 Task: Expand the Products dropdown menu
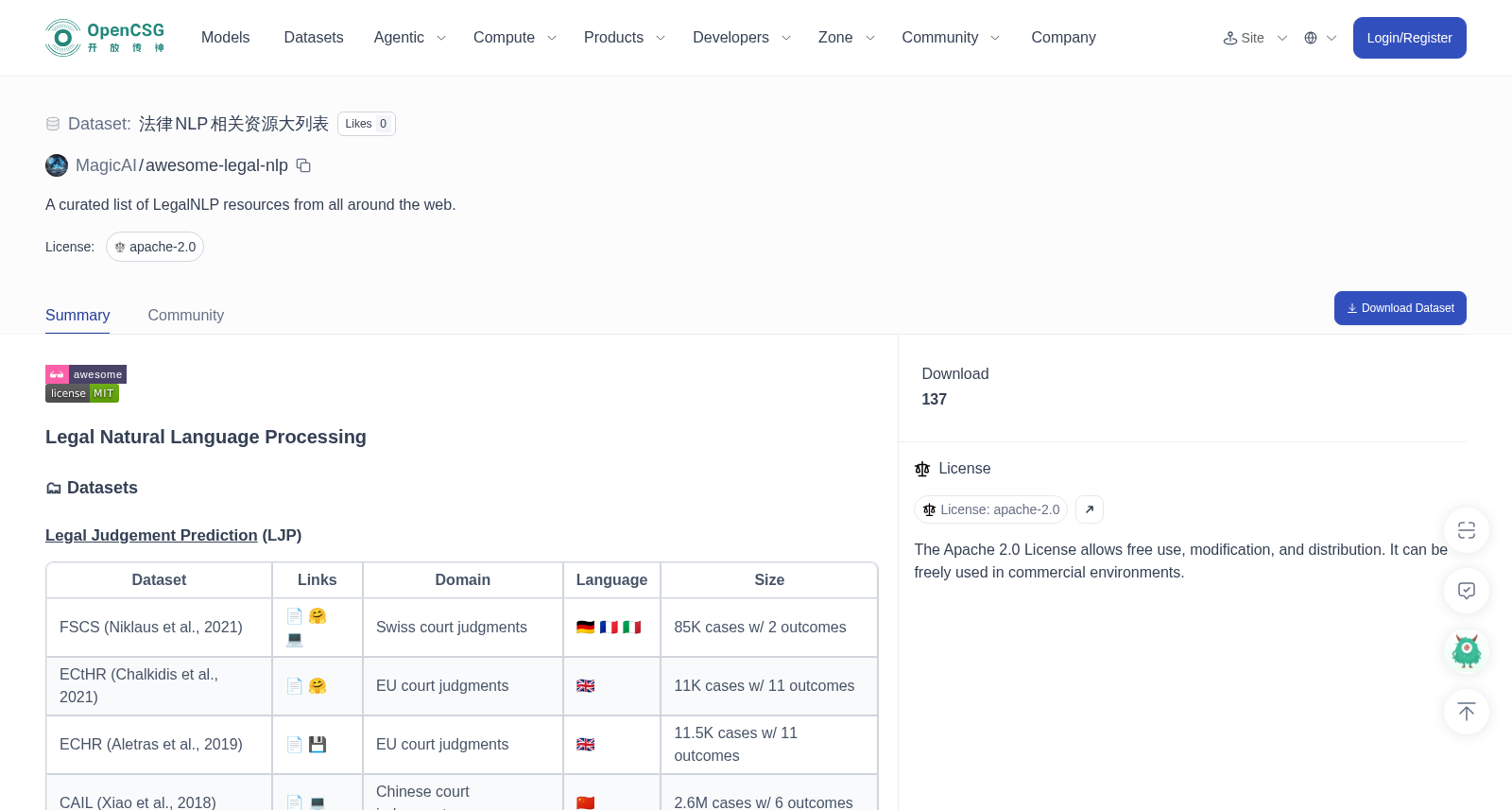point(625,38)
